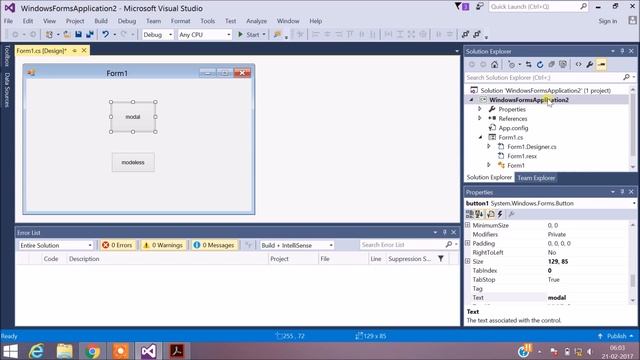Click the feedback icon near Quick Launch
The image size is (640, 360).
tap(480, 6)
